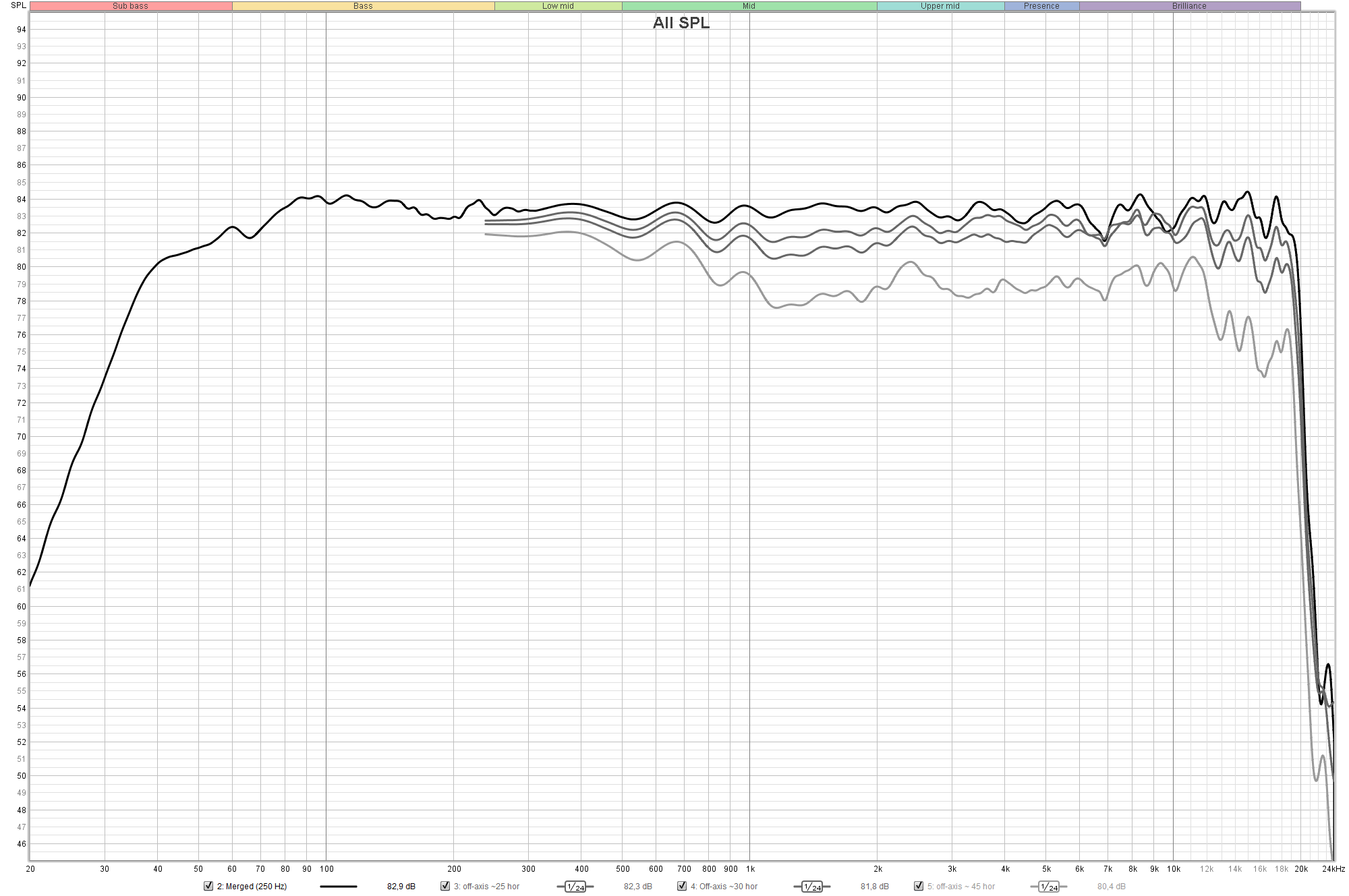1349x896 pixels.
Task: Select the Mid frequency band label
Action: (x=749, y=6)
